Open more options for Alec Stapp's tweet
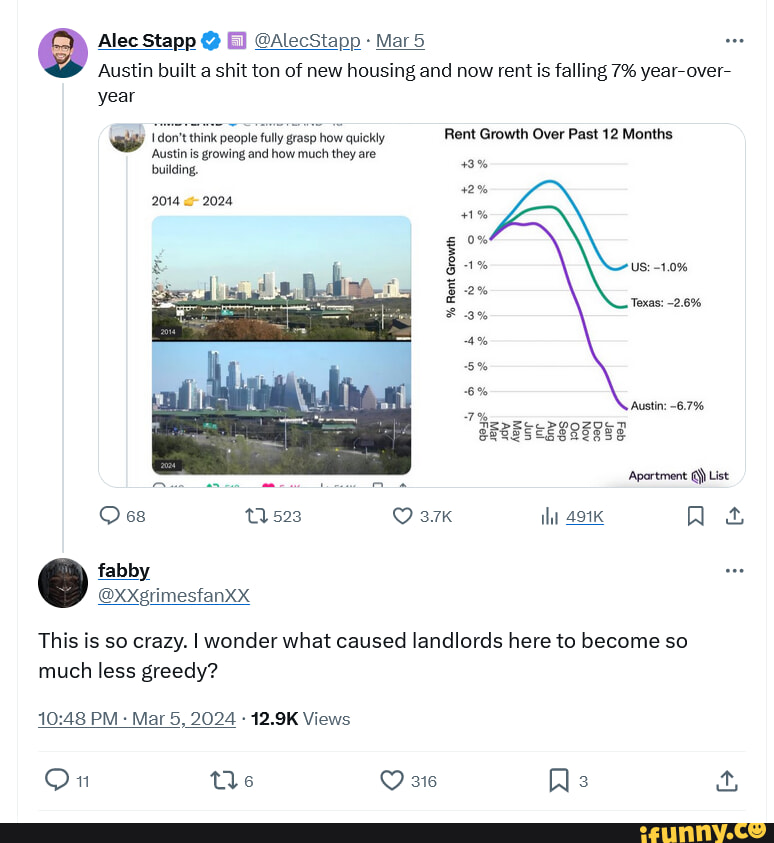The height and width of the screenshot is (843, 774). 734,41
